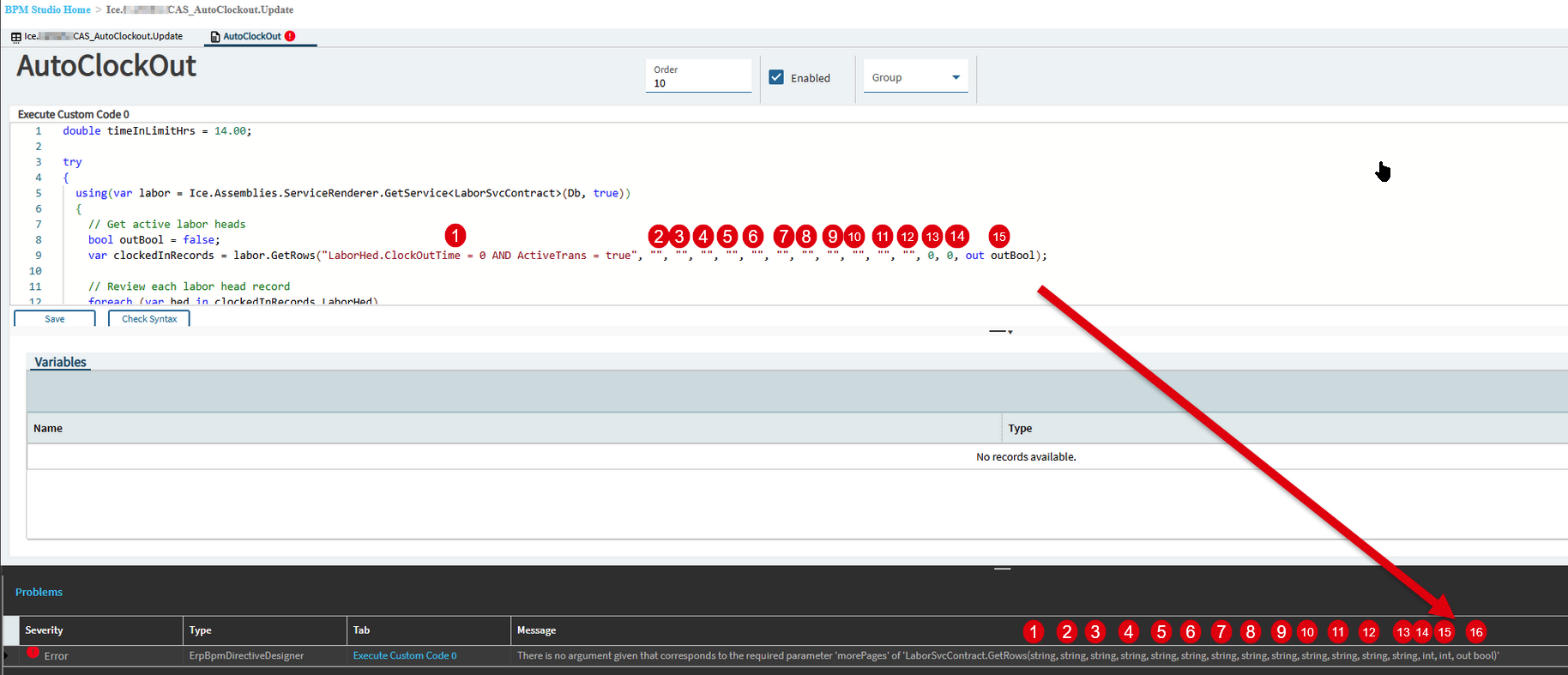1568x675 pixels.
Task: Click code line 1 timeInLimitHrs declaration
Action: click(157, 131)
